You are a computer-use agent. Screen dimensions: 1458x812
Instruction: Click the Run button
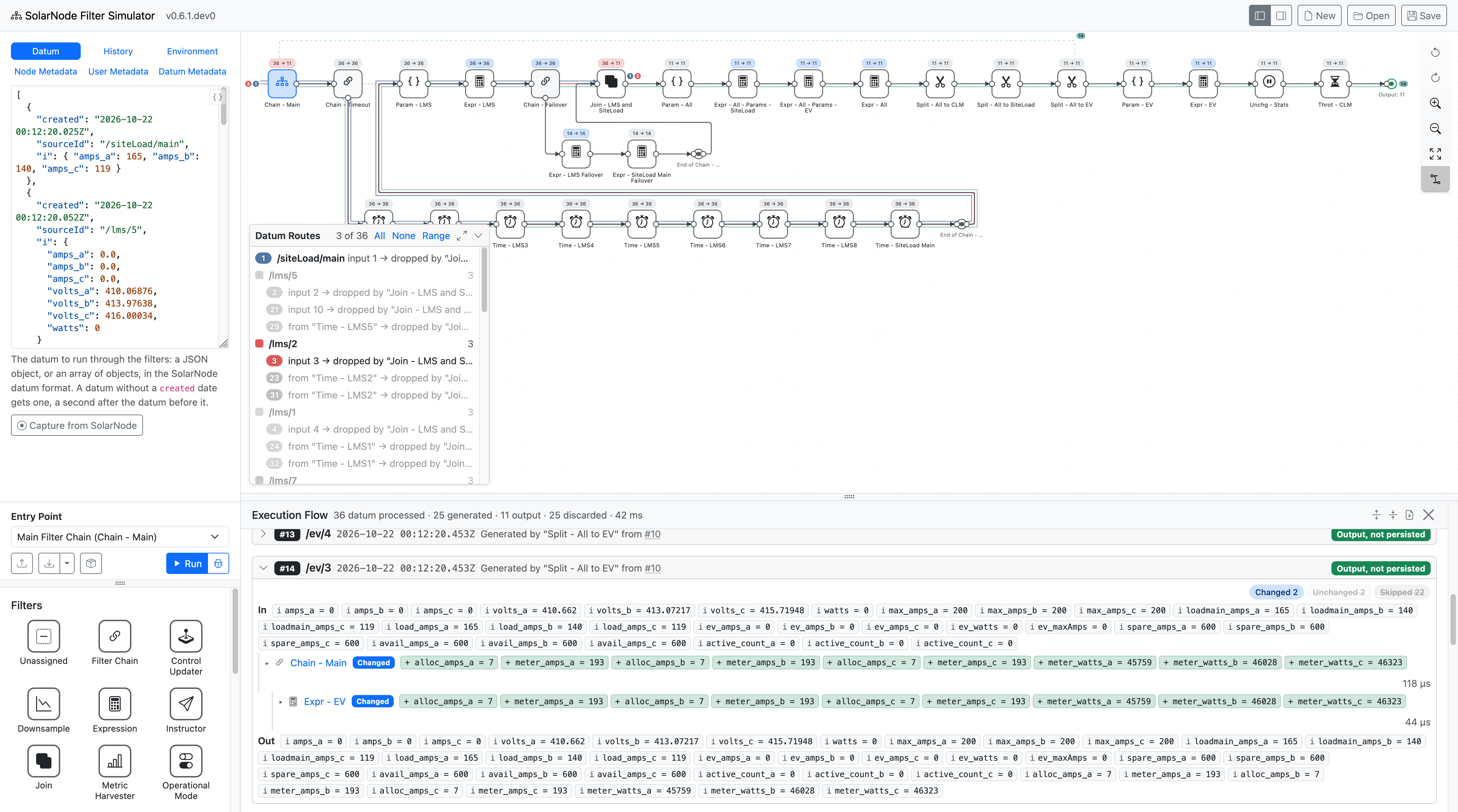[187, 564]
